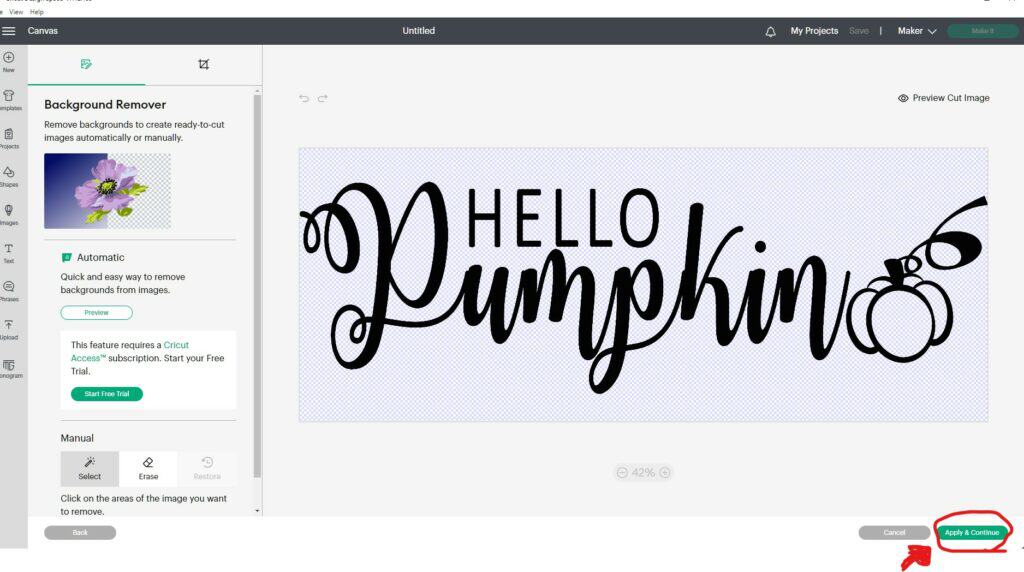Click the flower sample thumbnail
This screenshot has width=1024, height=572.
[x=108, y=191]
